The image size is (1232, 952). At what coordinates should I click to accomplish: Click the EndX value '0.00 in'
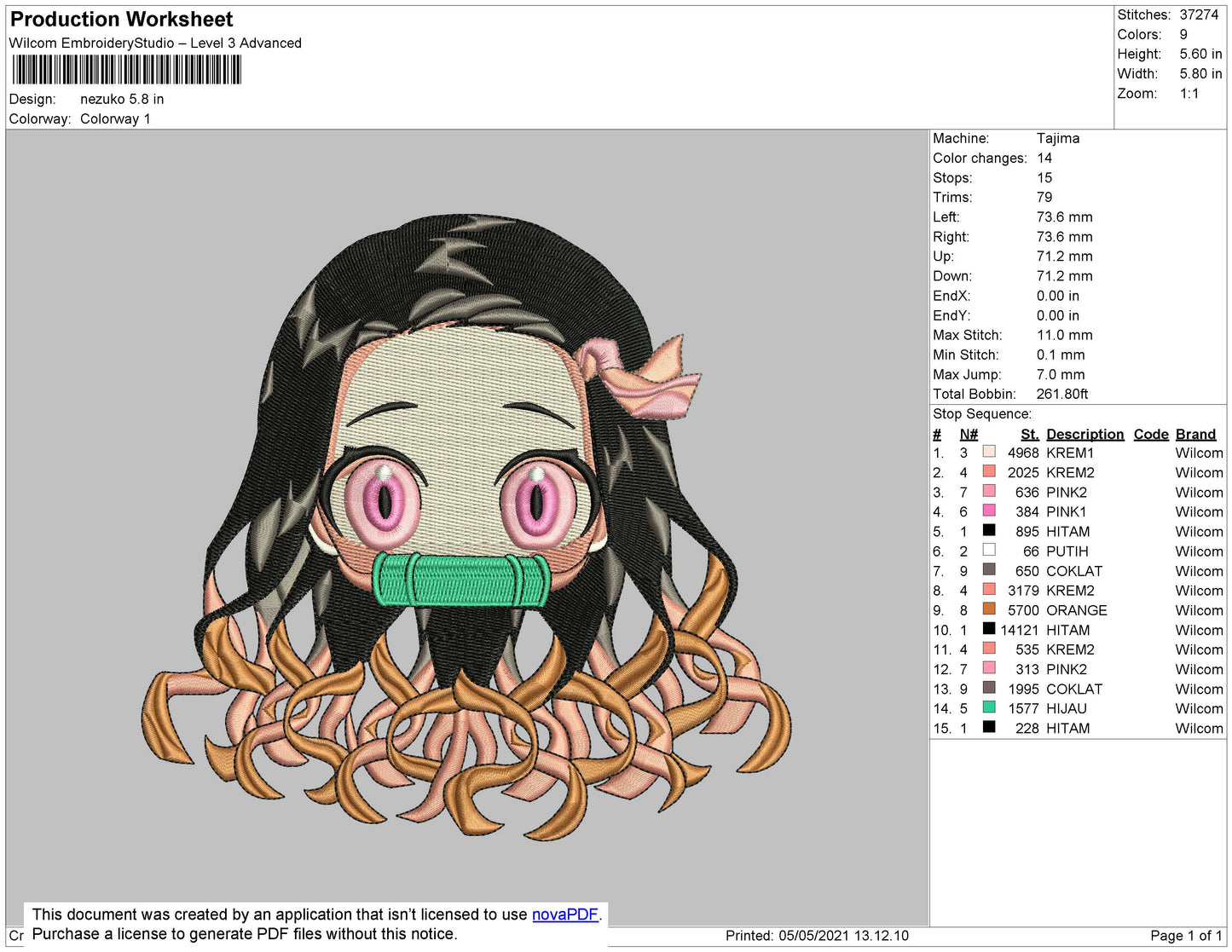pos(1058,297)
